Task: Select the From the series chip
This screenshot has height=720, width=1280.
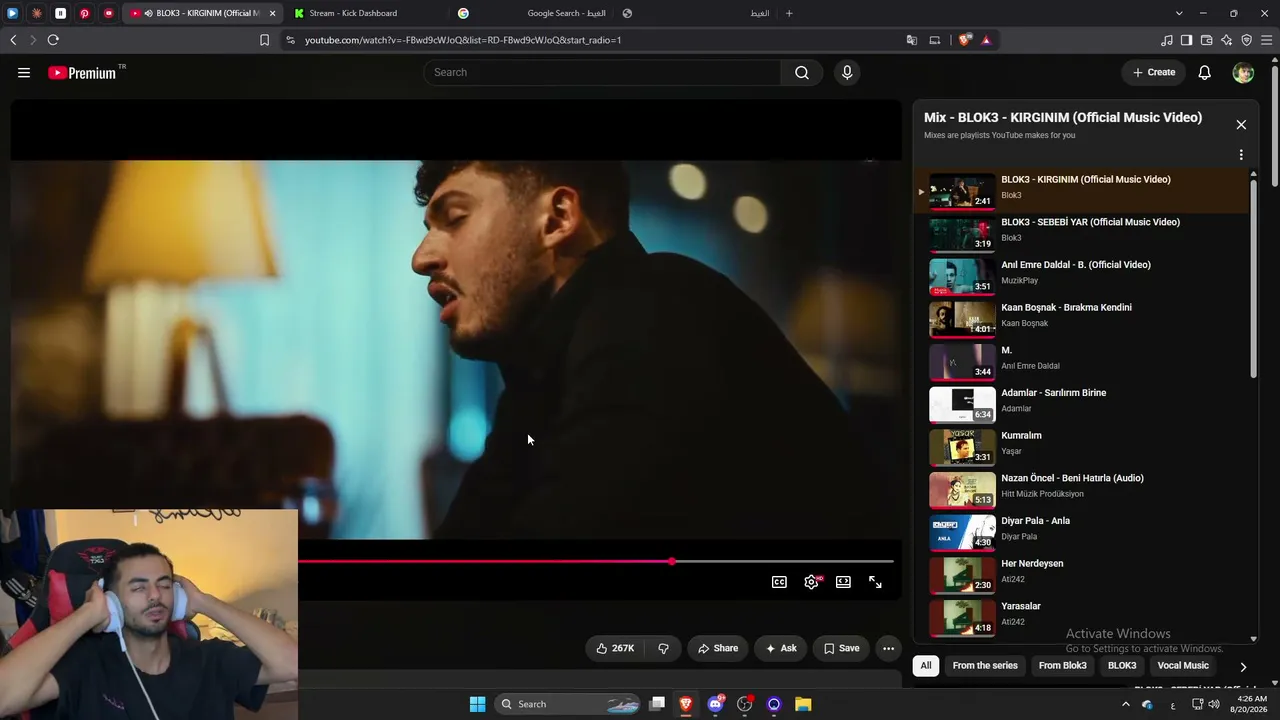Action: coord(985,666)
